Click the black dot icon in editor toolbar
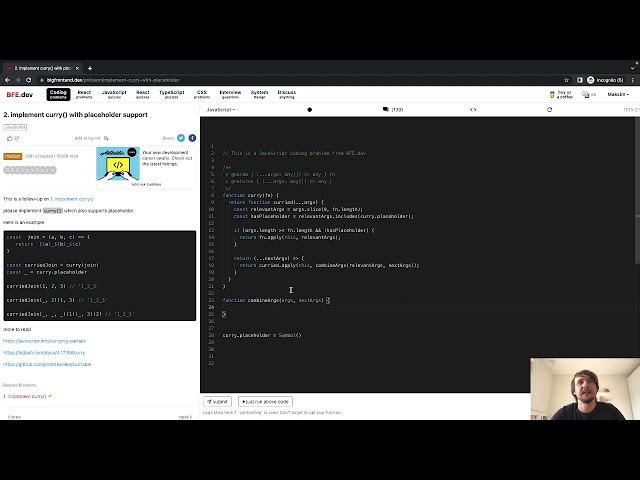640x480 pixels. click(309, 109)
